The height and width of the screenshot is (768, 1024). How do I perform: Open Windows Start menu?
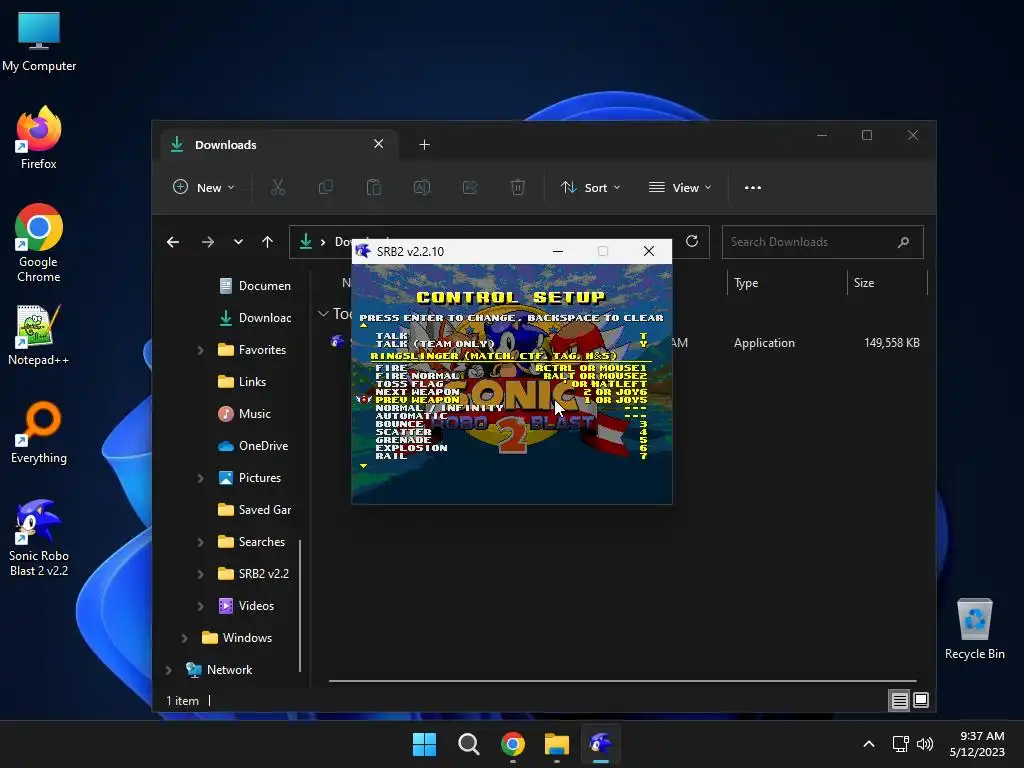[x=424, y=744]
